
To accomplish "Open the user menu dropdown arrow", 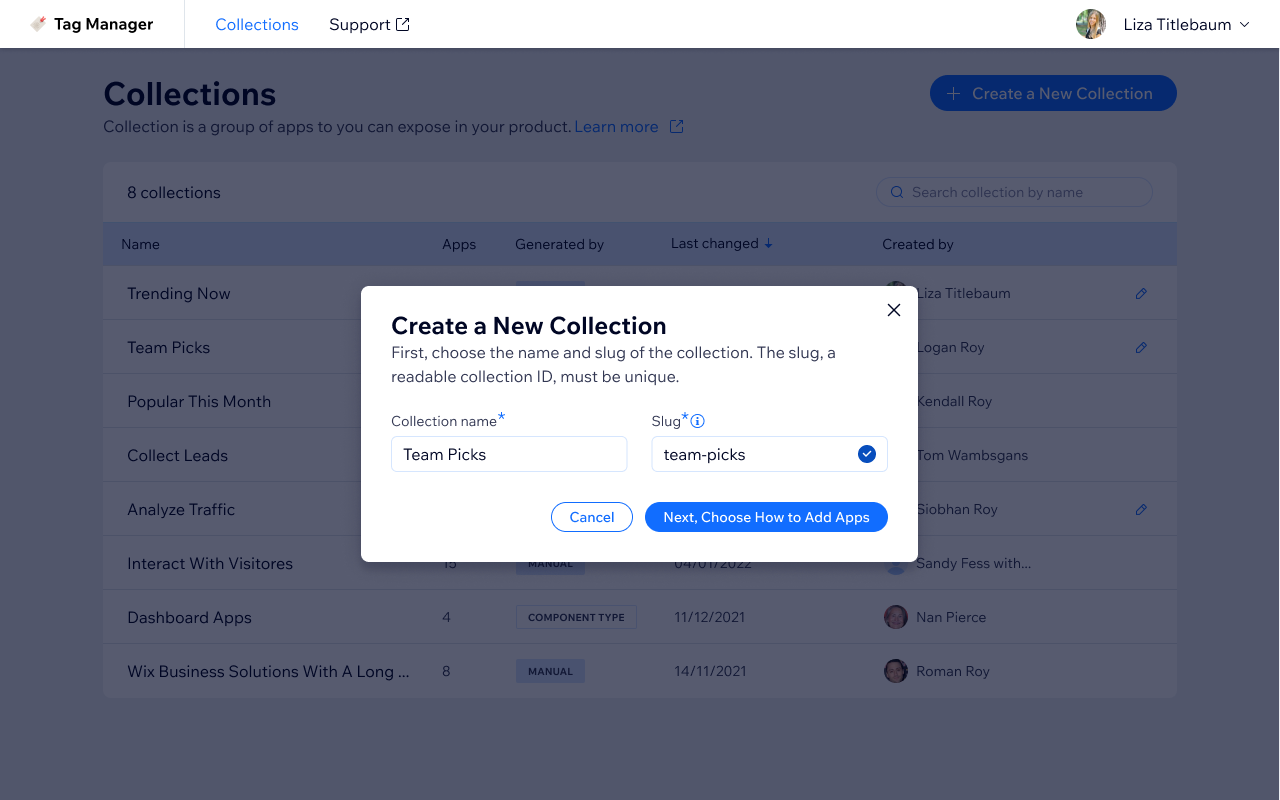I will [x=1245, y=24].
